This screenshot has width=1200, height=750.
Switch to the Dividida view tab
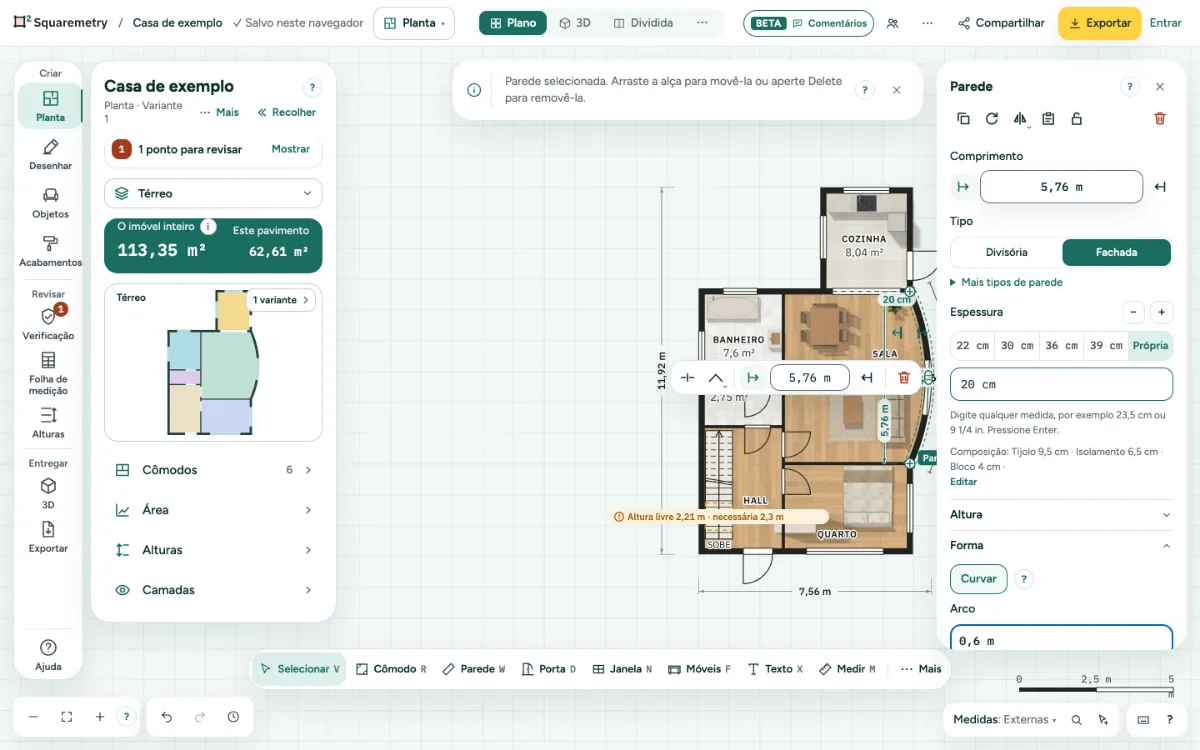[x=643, y=23]
